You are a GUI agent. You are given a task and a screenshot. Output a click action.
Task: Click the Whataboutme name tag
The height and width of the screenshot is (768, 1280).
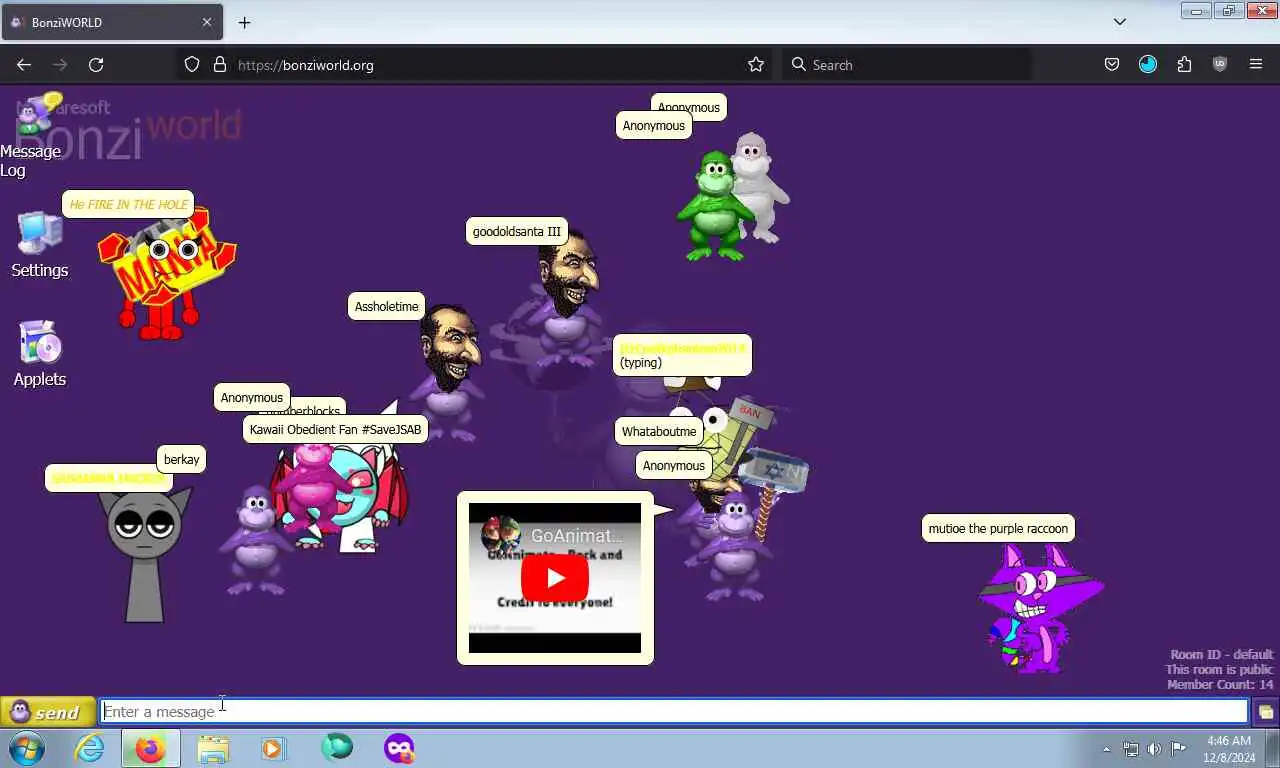pyautogui.click(x=659, y=431)
